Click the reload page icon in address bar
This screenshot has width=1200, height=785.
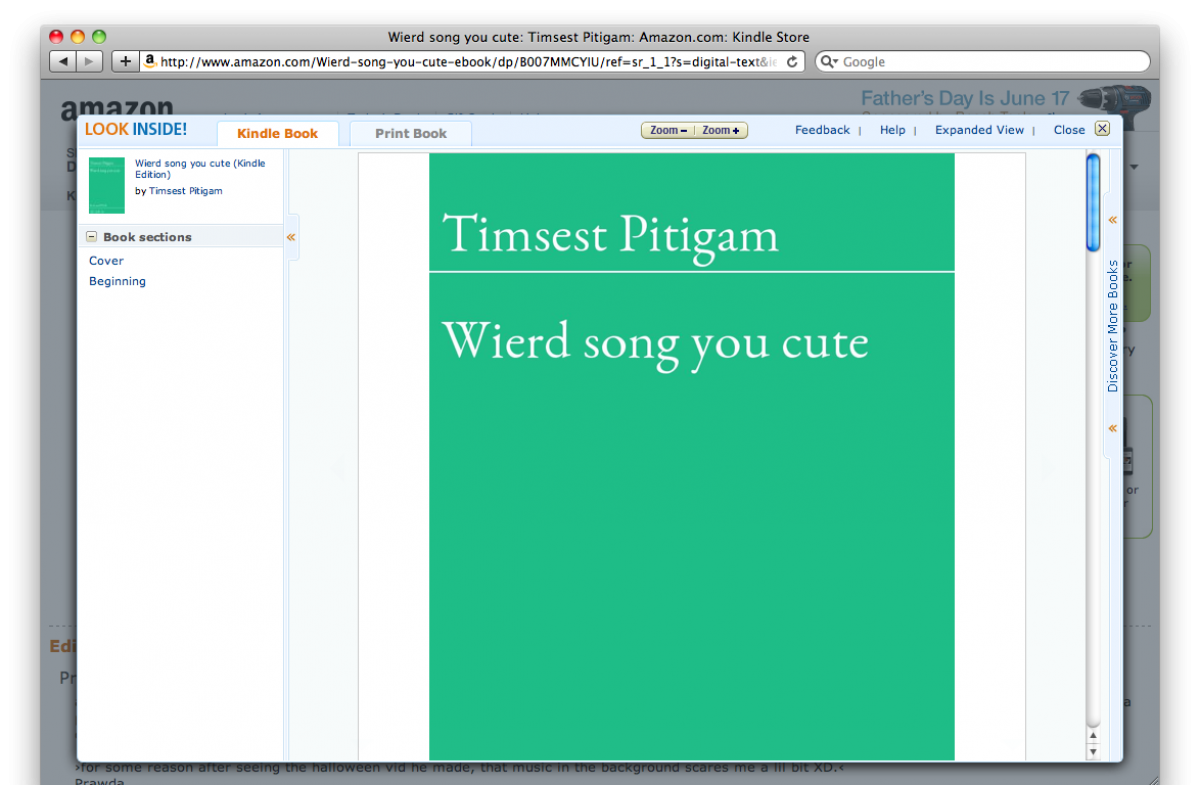click(x=792, y=62)
